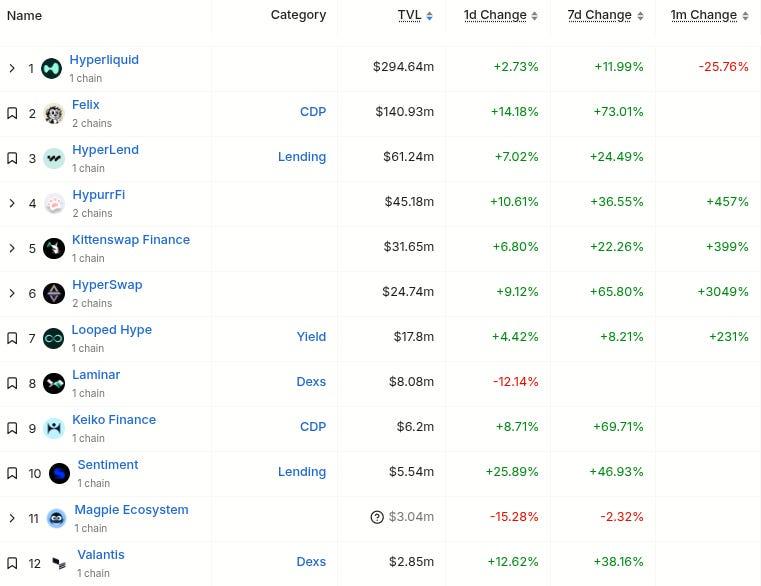Click the Kittenswap Finance logo
The image size is (761, 586).
click(x=54, y=248)
